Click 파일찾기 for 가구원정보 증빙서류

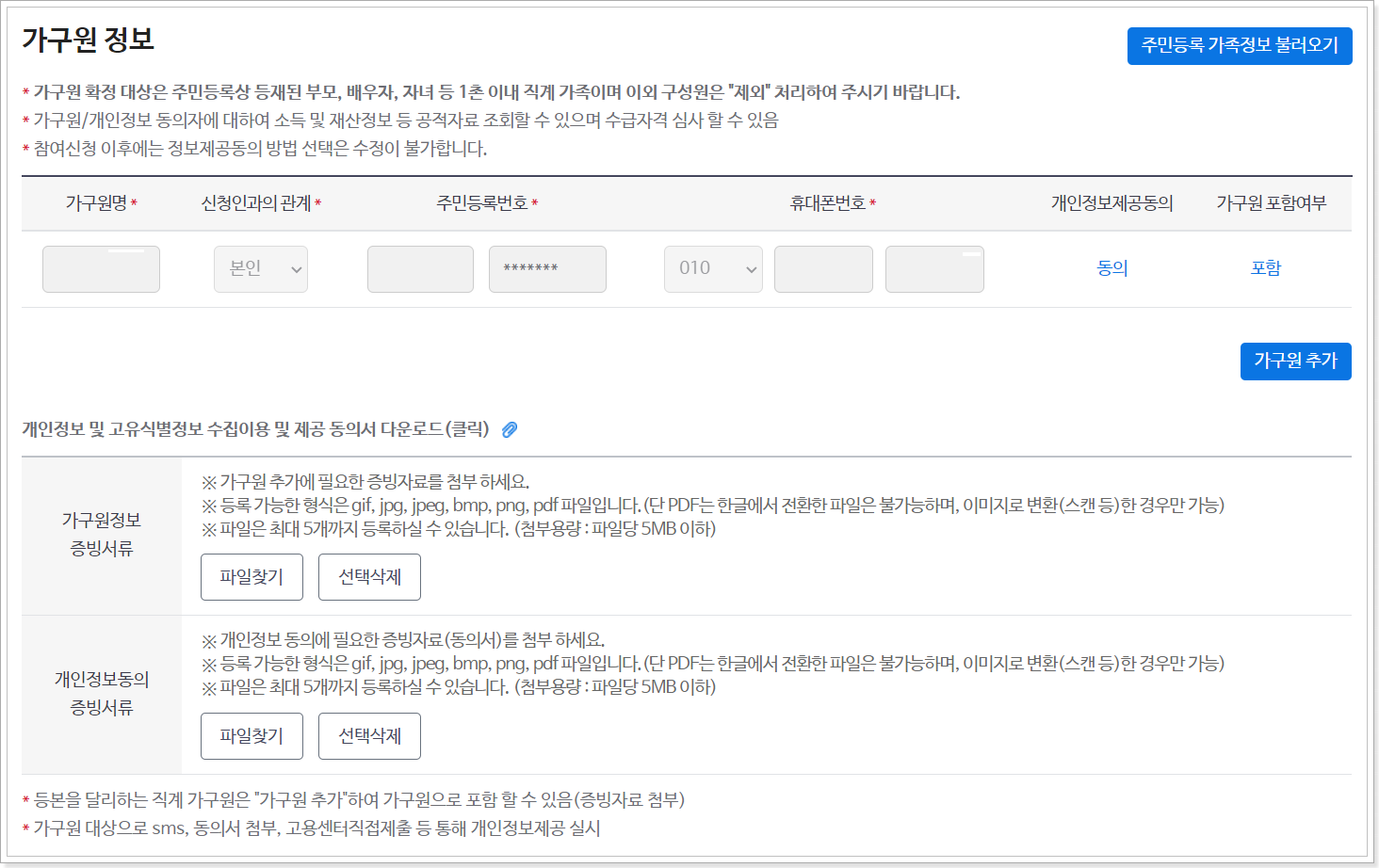click(x=251, y=577)
